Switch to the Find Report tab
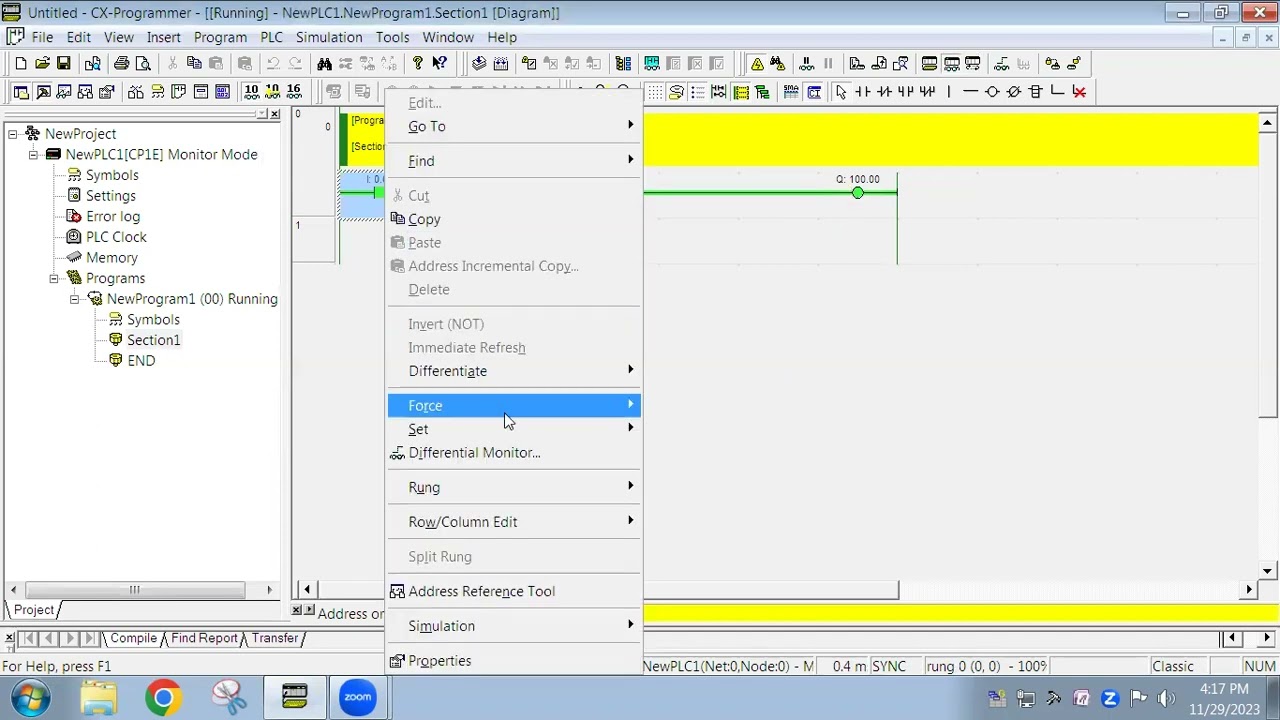Viewport: 1280px width, 720px height. 204,638
